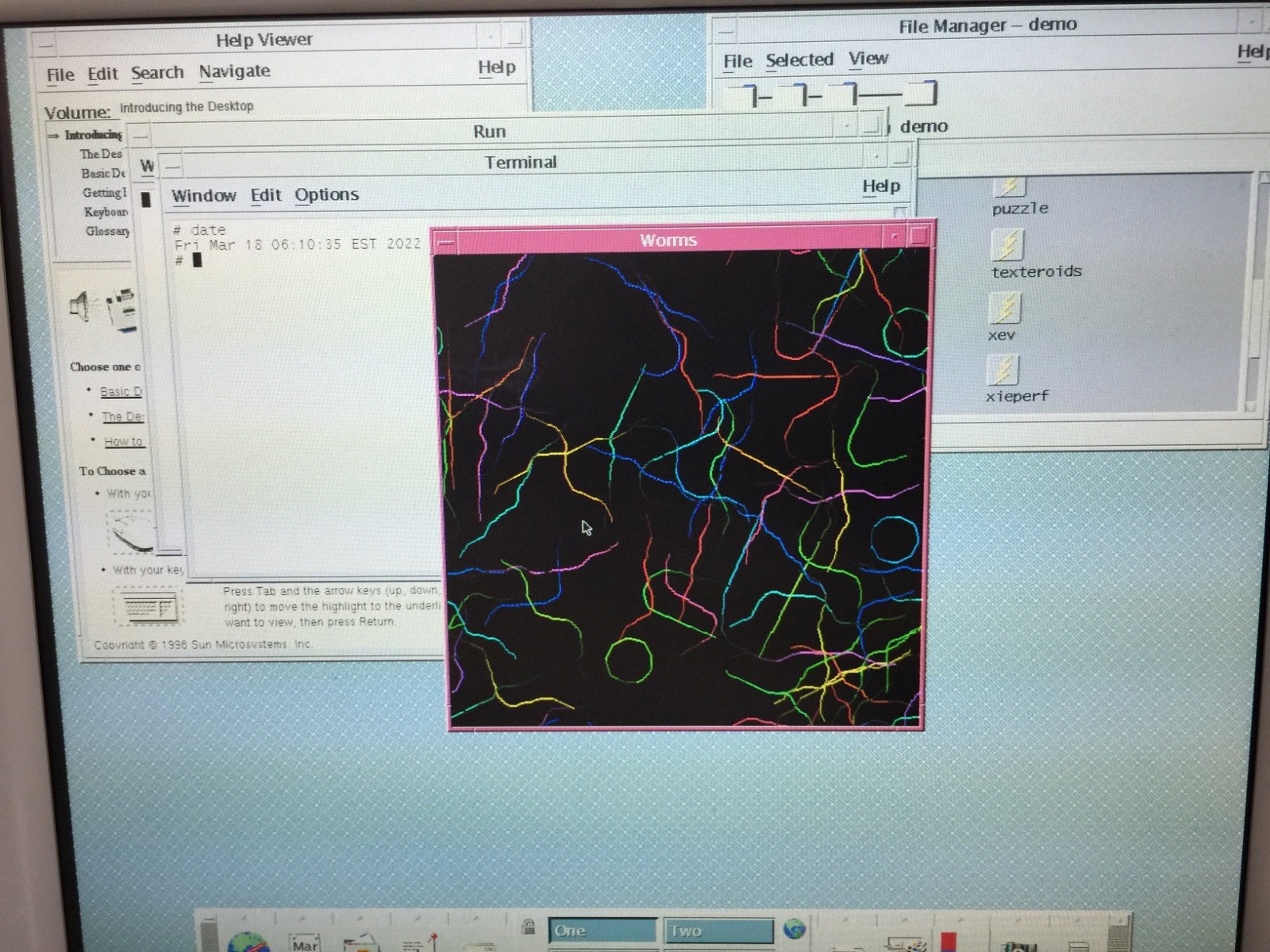
Task: Open the Worms window menu button
Action: (x=444, y=242)
